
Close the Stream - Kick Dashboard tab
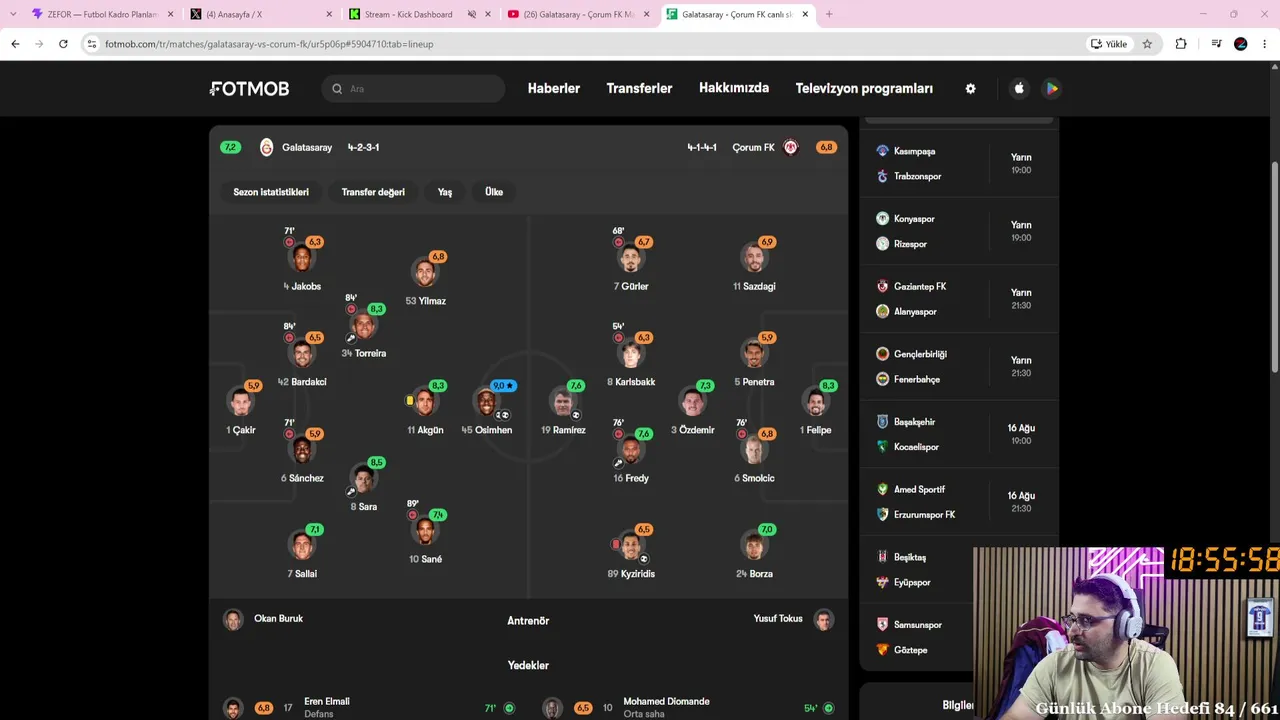click(489, 15)
